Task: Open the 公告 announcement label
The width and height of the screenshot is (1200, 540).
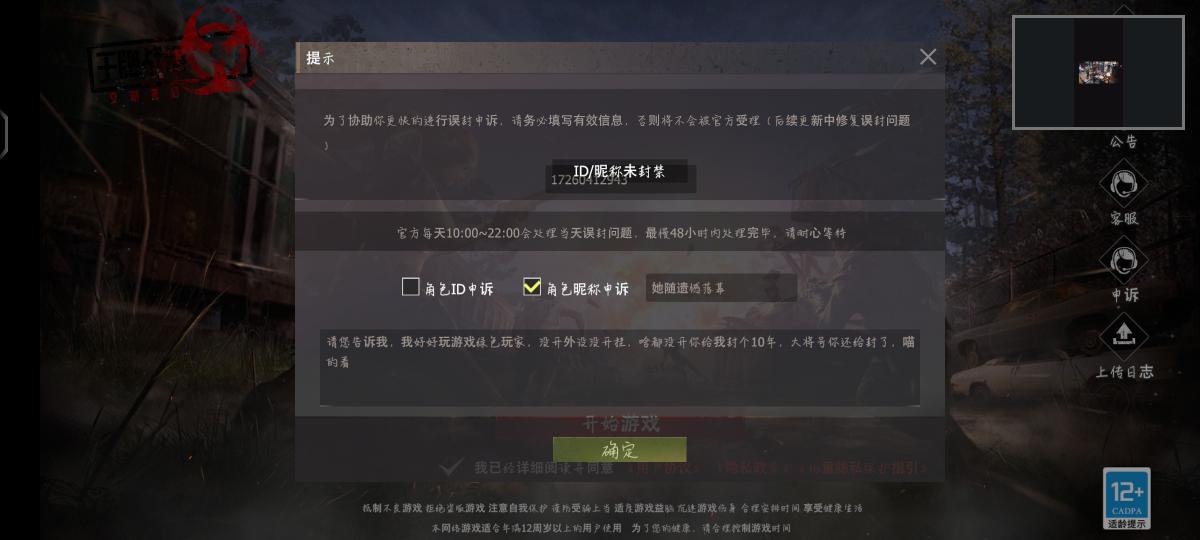Action: tap(1123, 142)
